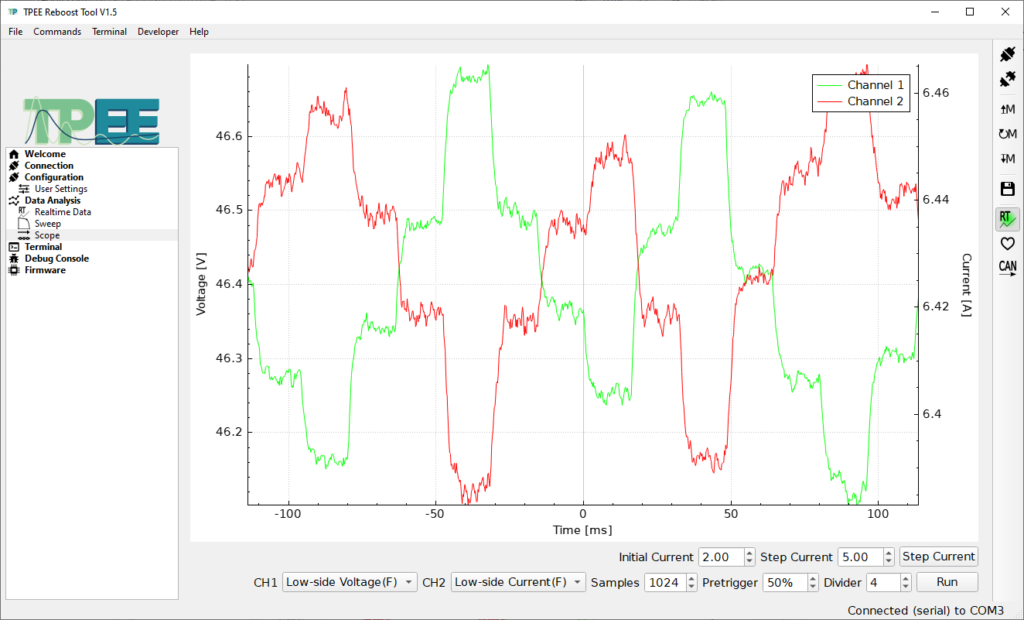Click the read motor config (↑M) icon
This screenshot has height=620, width=1024.
[1007, 108]
